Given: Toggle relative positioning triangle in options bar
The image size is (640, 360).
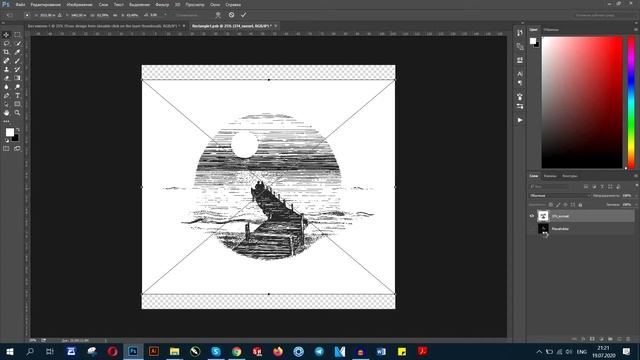Looking at the screenshot, I should [x=60, y=15].
